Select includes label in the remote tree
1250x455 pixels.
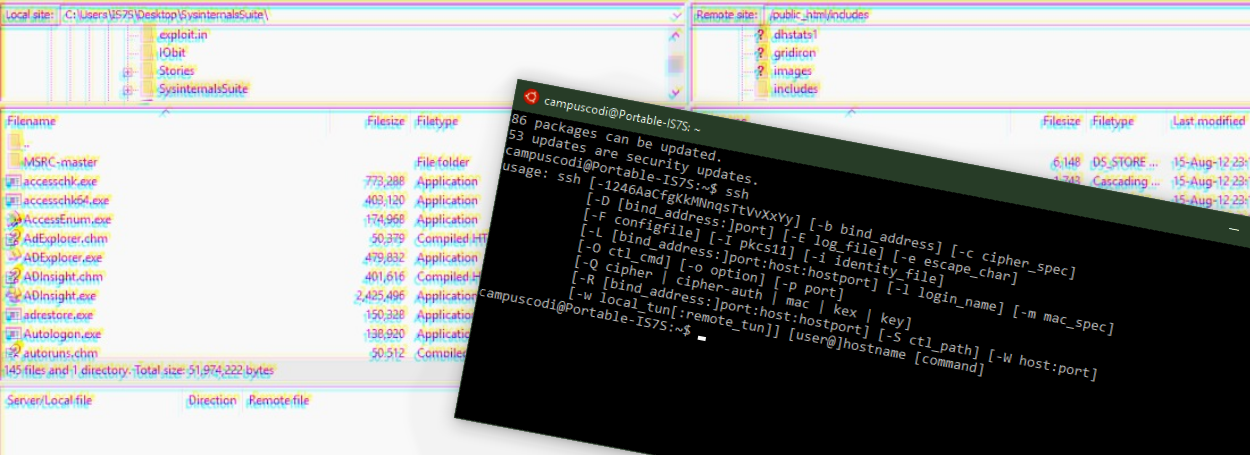pos(796,89)
